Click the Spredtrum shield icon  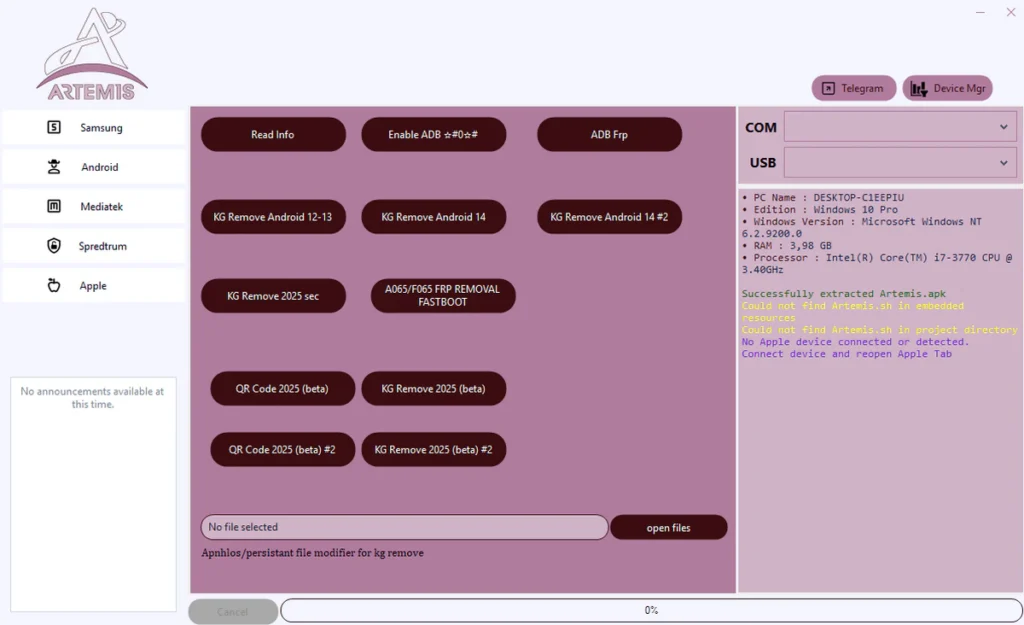pyautogui.click(x=54, y=246)
